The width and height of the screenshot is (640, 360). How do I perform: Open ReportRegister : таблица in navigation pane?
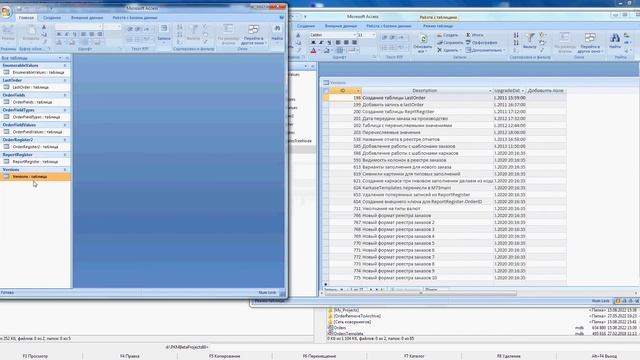[35, 162]
